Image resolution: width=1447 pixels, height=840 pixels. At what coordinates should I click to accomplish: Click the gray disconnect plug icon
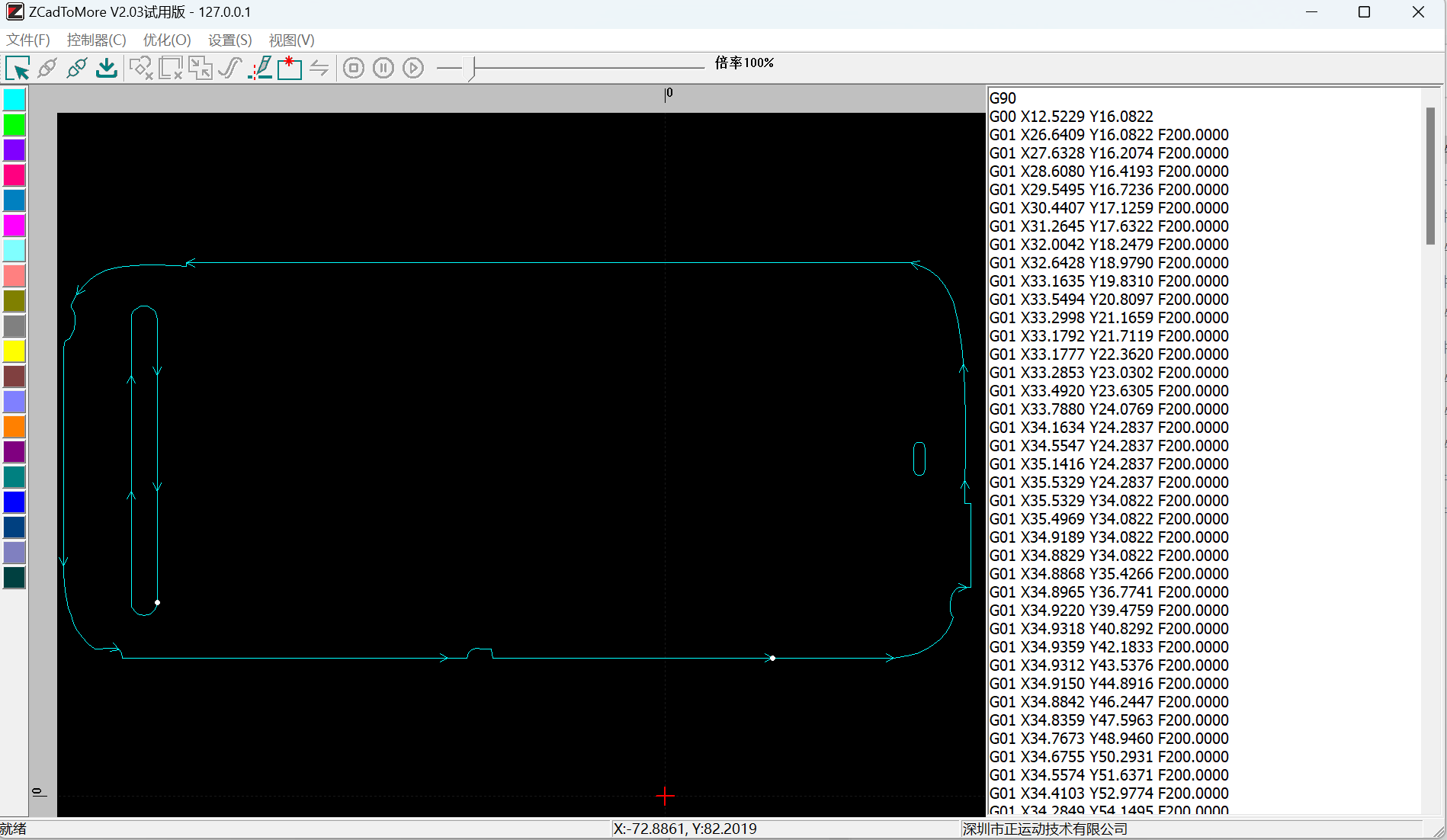click(47, 69)
